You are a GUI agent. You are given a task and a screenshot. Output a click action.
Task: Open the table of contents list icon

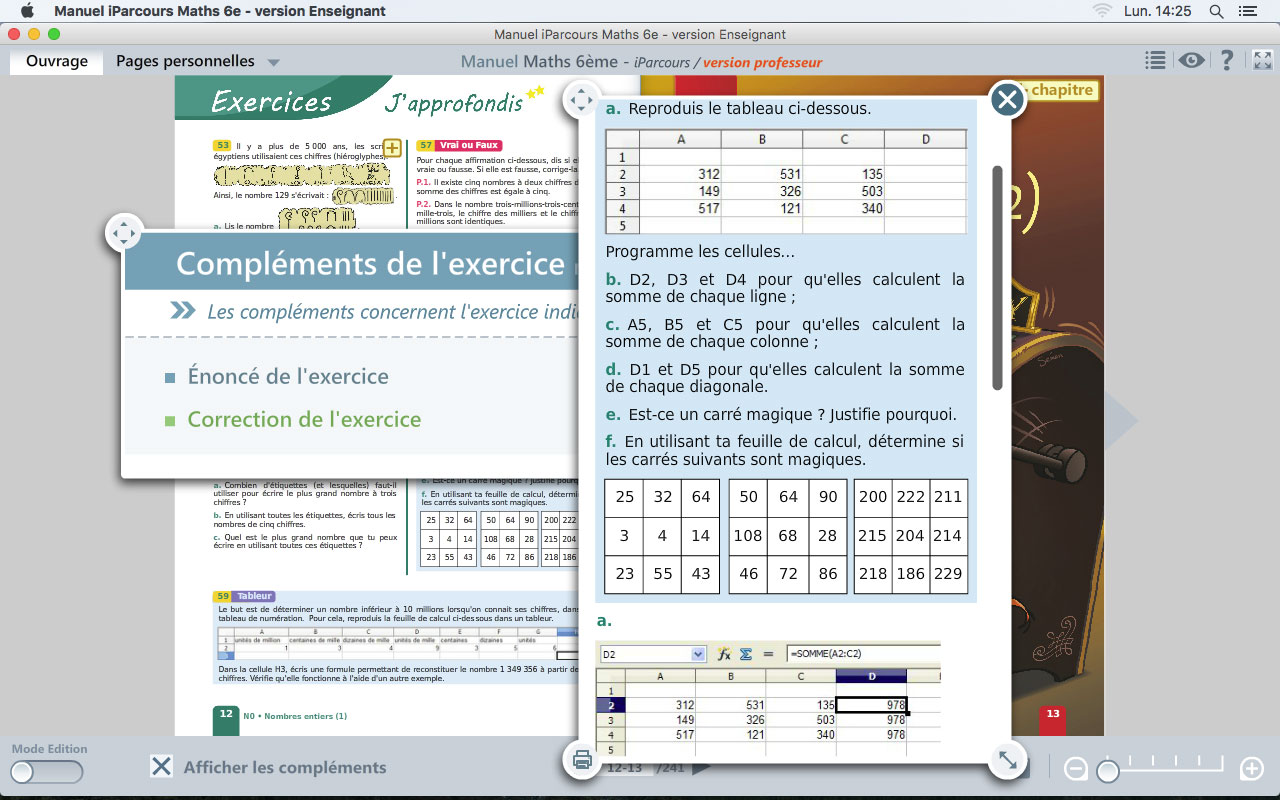[1155, 61]
